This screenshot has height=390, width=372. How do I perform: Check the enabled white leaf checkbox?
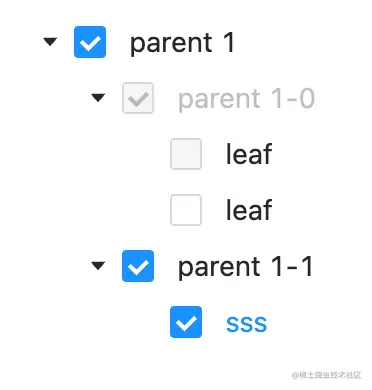186,210
